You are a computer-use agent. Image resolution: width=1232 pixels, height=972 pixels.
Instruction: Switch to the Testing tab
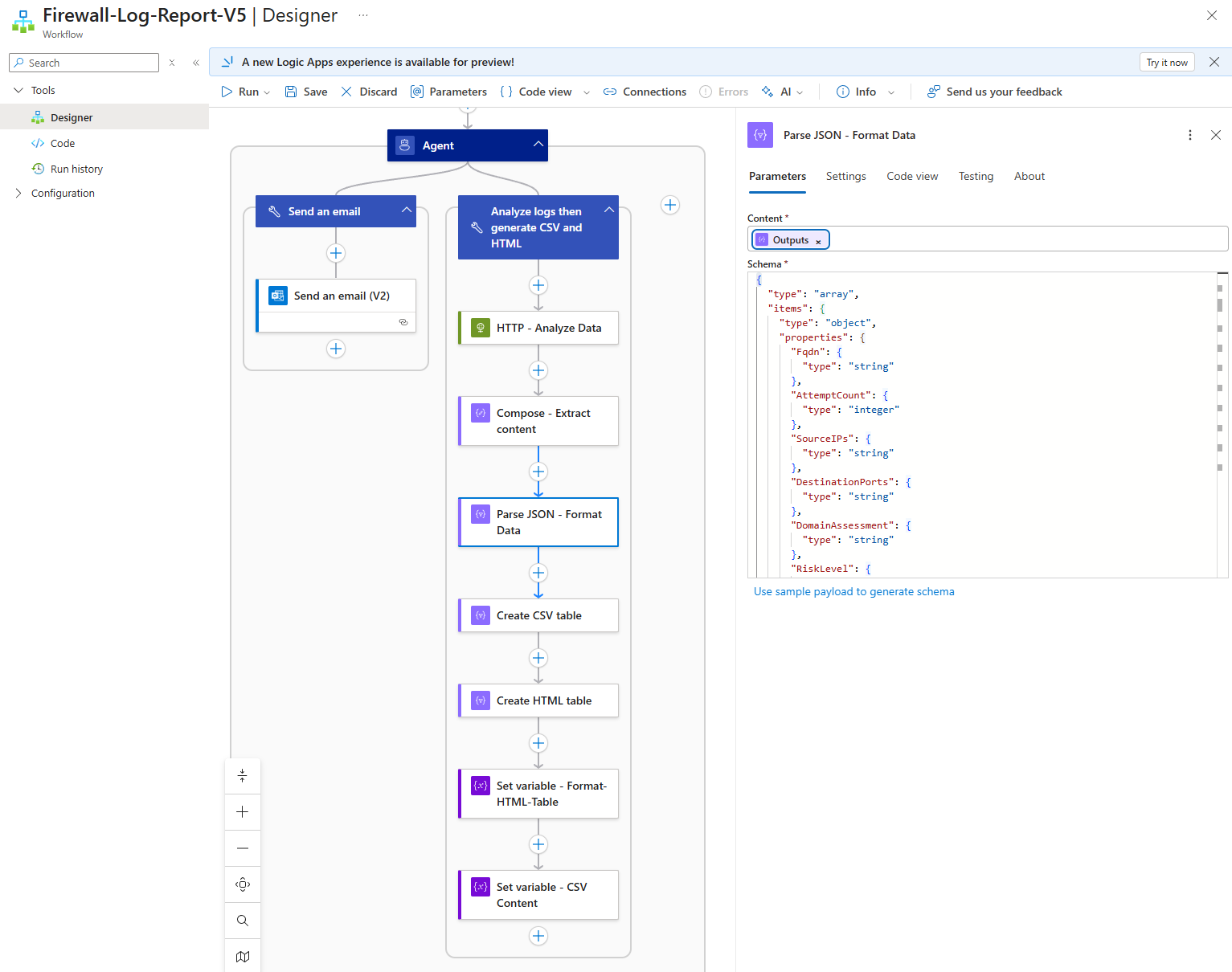(976, 176)
